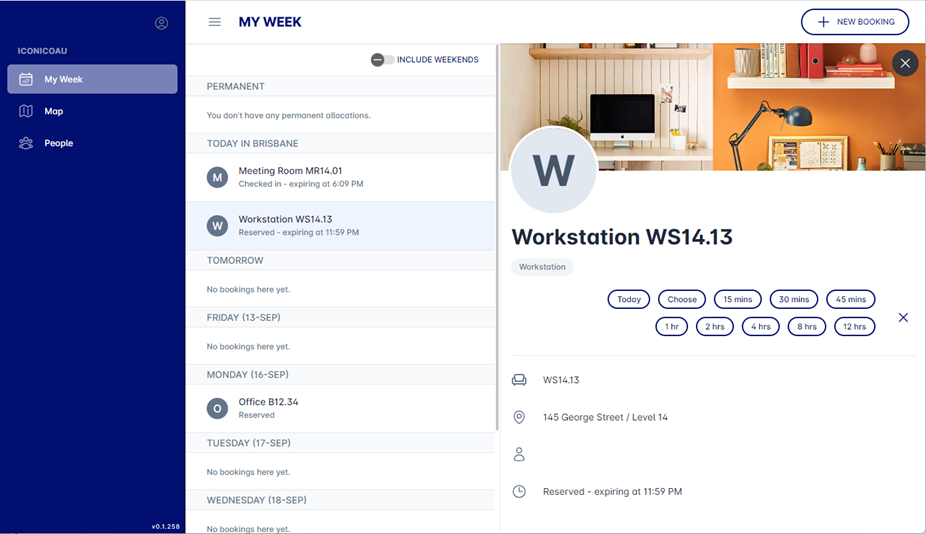Click the desk icon beside WS14.13
This screenshot has width=926, height=534.
[x=519, y=380]
